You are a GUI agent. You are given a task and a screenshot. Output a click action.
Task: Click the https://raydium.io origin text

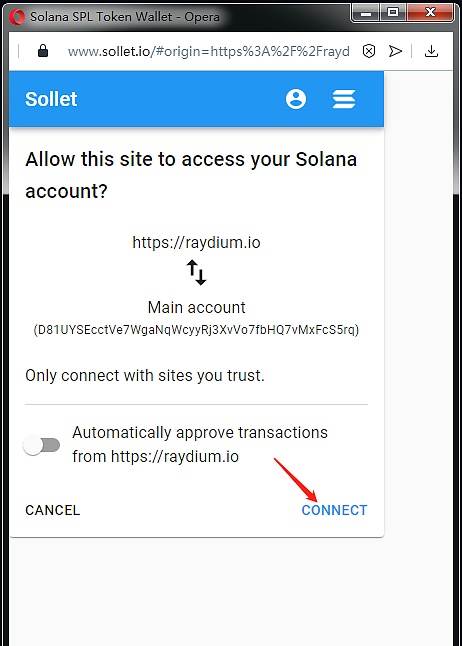196,242
